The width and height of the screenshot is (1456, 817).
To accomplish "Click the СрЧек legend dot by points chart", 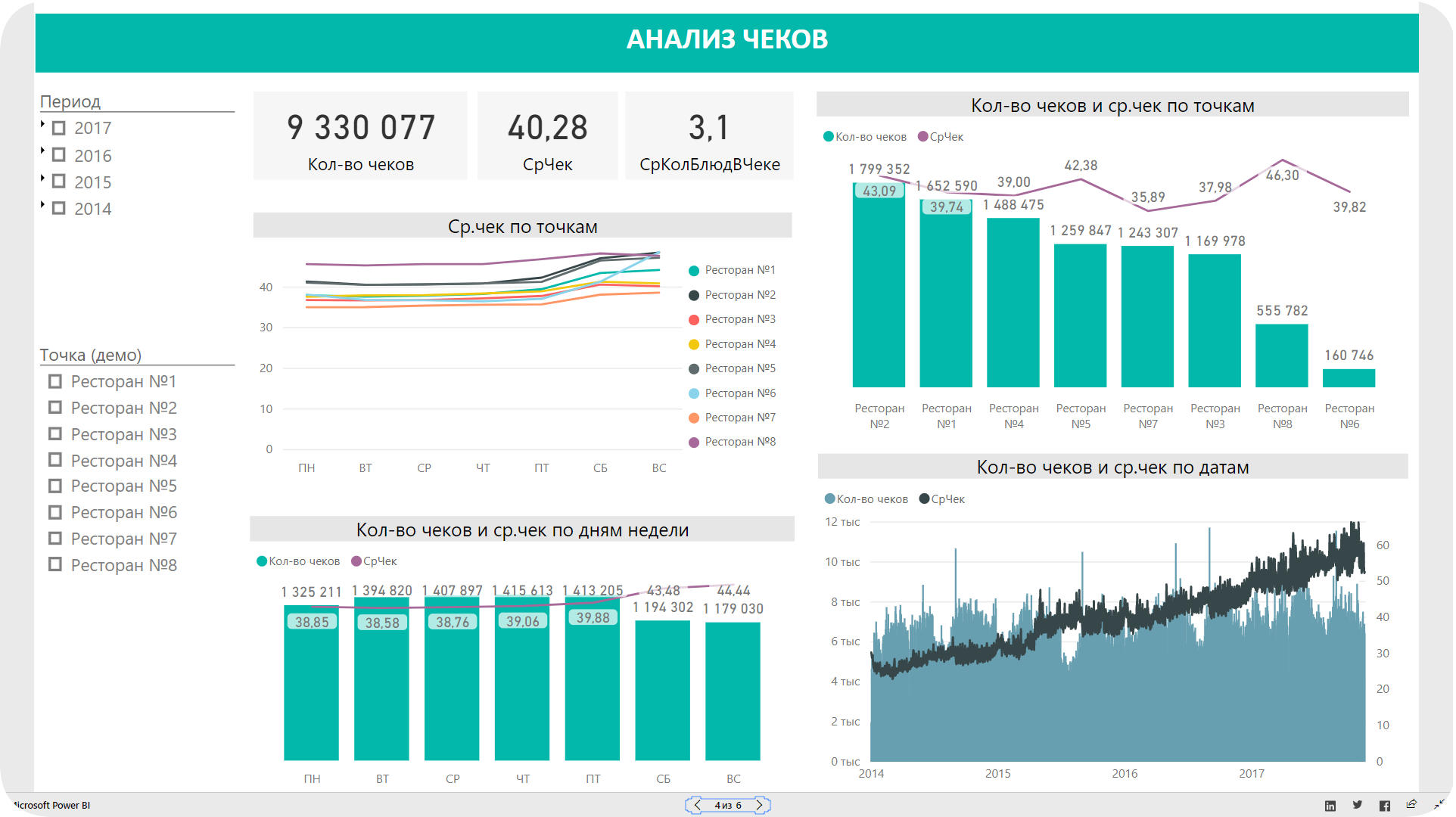I will click(922, 137).
